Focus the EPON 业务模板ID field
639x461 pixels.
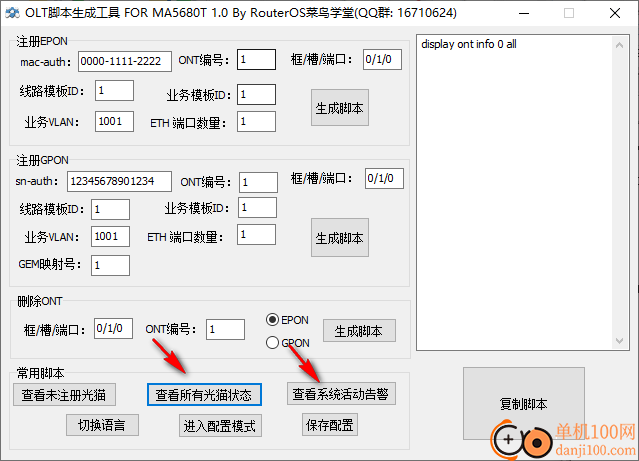(256, 95)
